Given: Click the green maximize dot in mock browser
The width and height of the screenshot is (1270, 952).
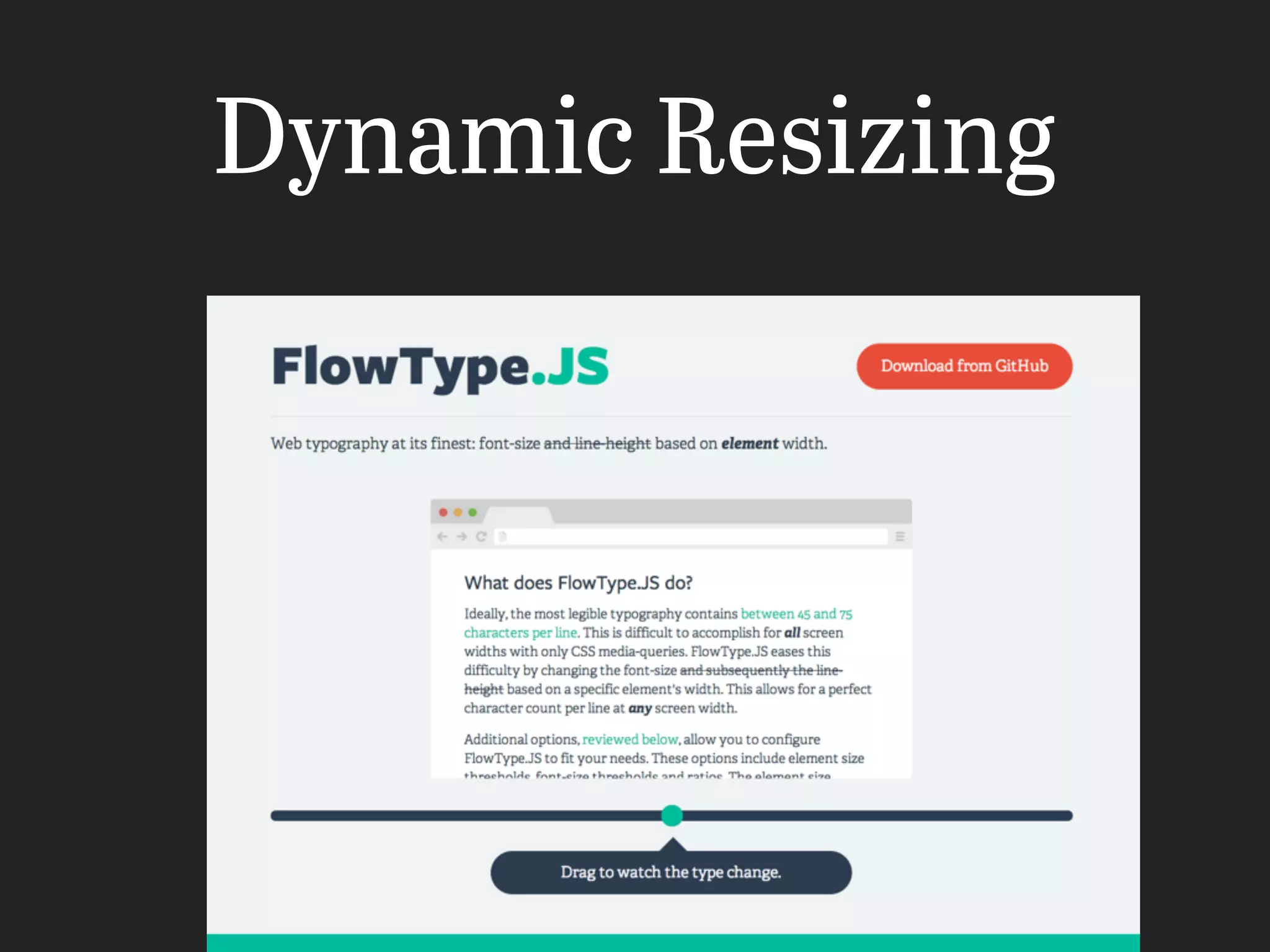Looking at the screenshot, I should coord(473,512).
